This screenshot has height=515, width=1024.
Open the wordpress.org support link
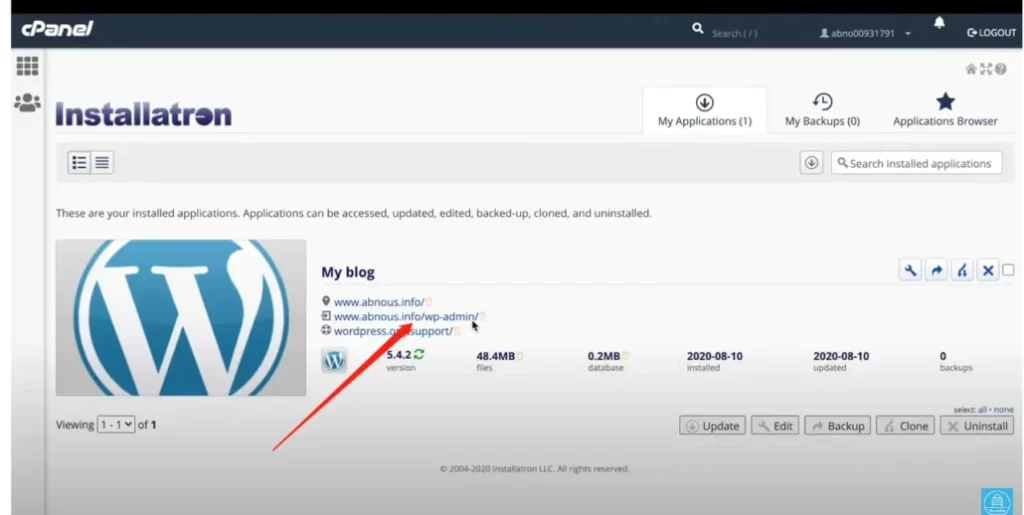tap(393, 331)
